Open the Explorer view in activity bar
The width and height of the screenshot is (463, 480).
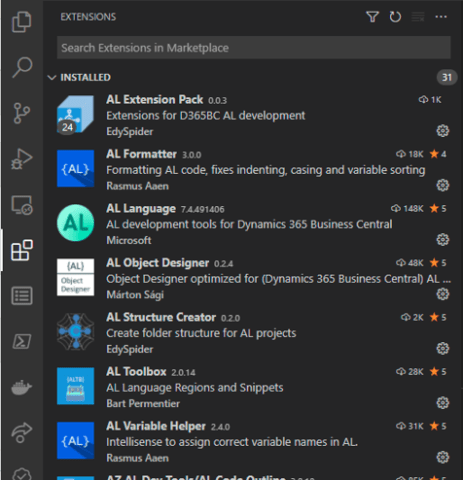(22, 22)
